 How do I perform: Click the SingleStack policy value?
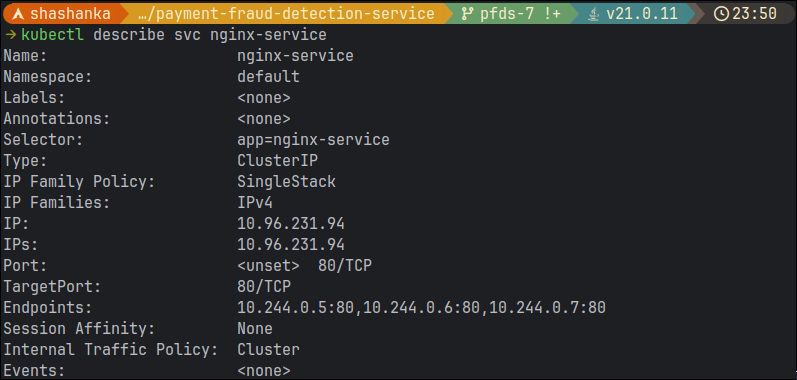(286, 181)
